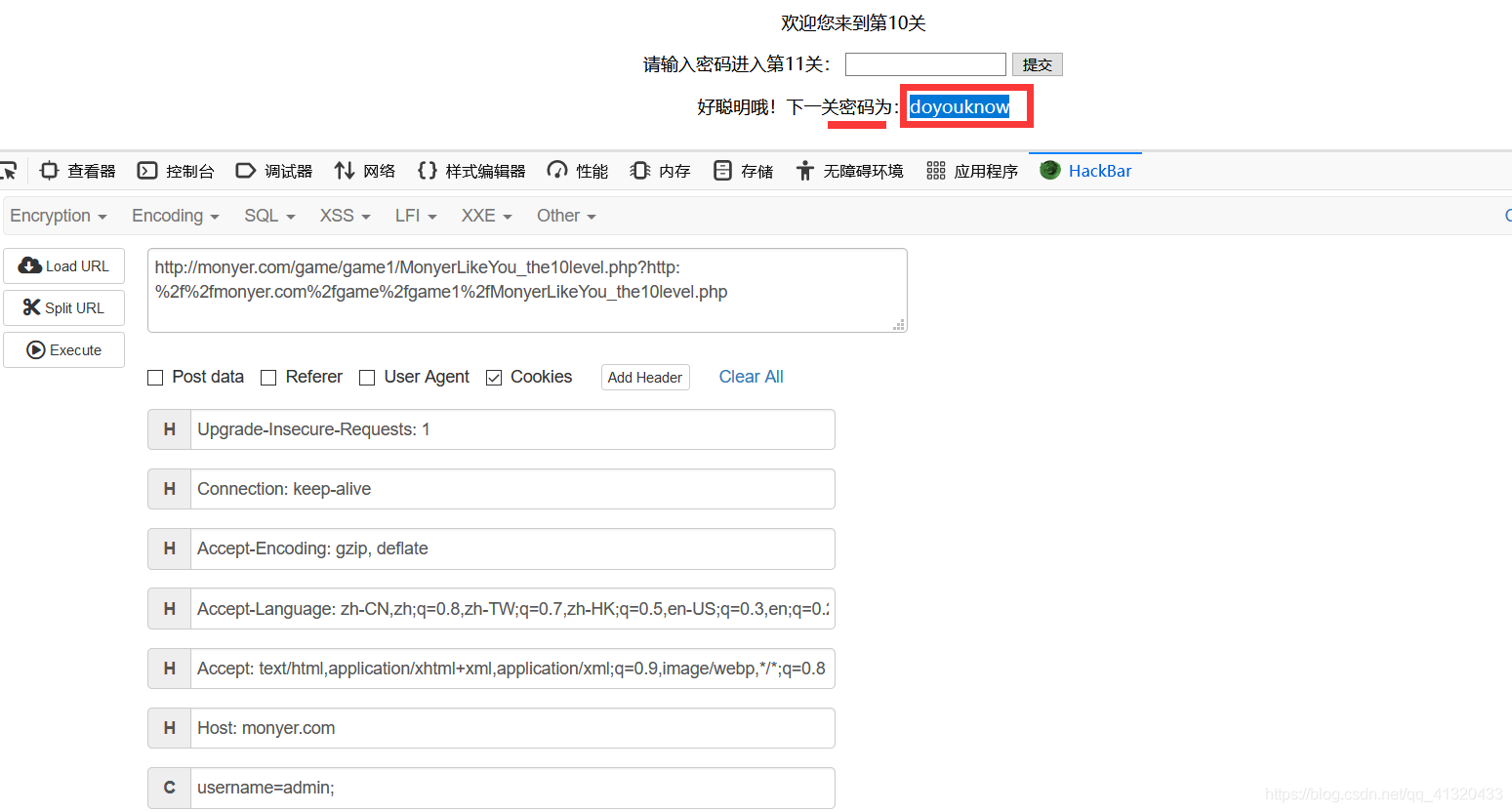The image size is (1512, 812).
Task: Enable the Post data checkbox
Action: (155, 378)
